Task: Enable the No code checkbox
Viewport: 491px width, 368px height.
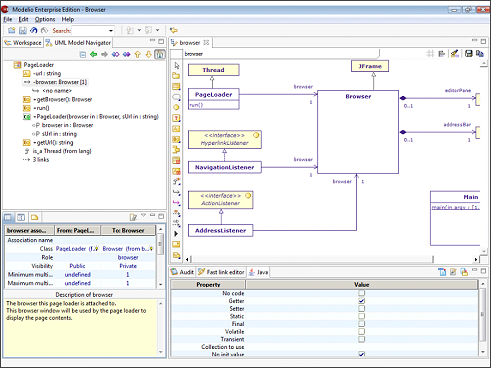Action: click(362, 293)
